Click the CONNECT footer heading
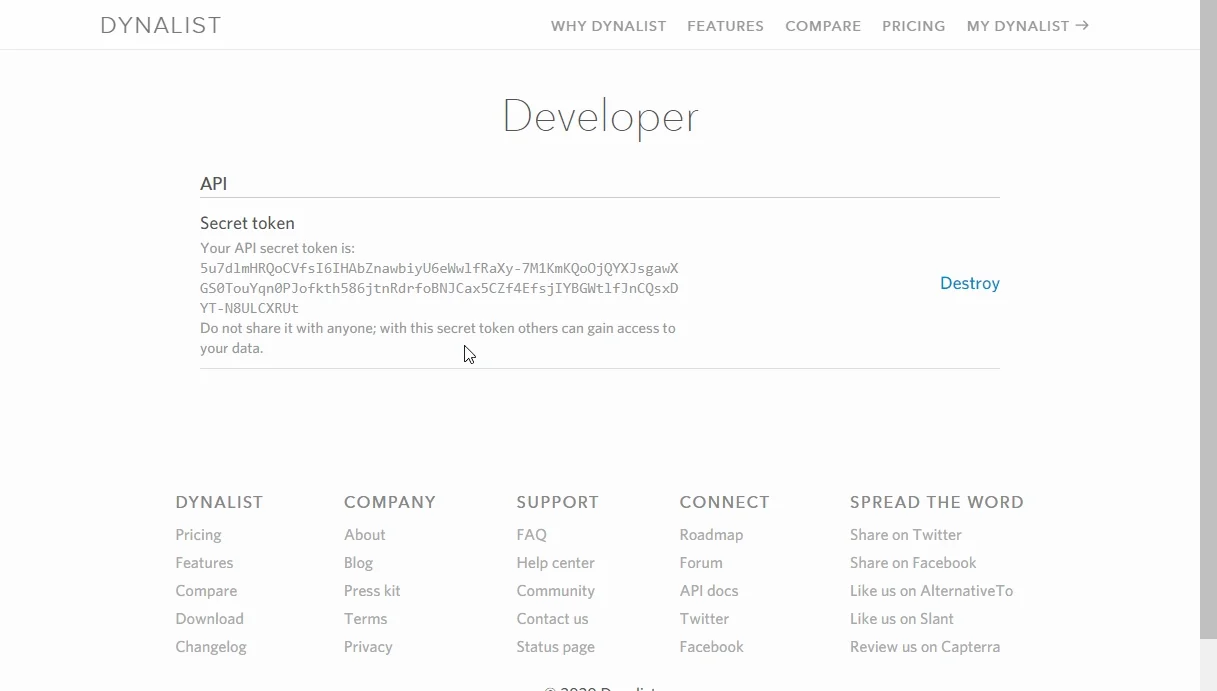This screenshot has width=1217, height=691. [724, 502]
